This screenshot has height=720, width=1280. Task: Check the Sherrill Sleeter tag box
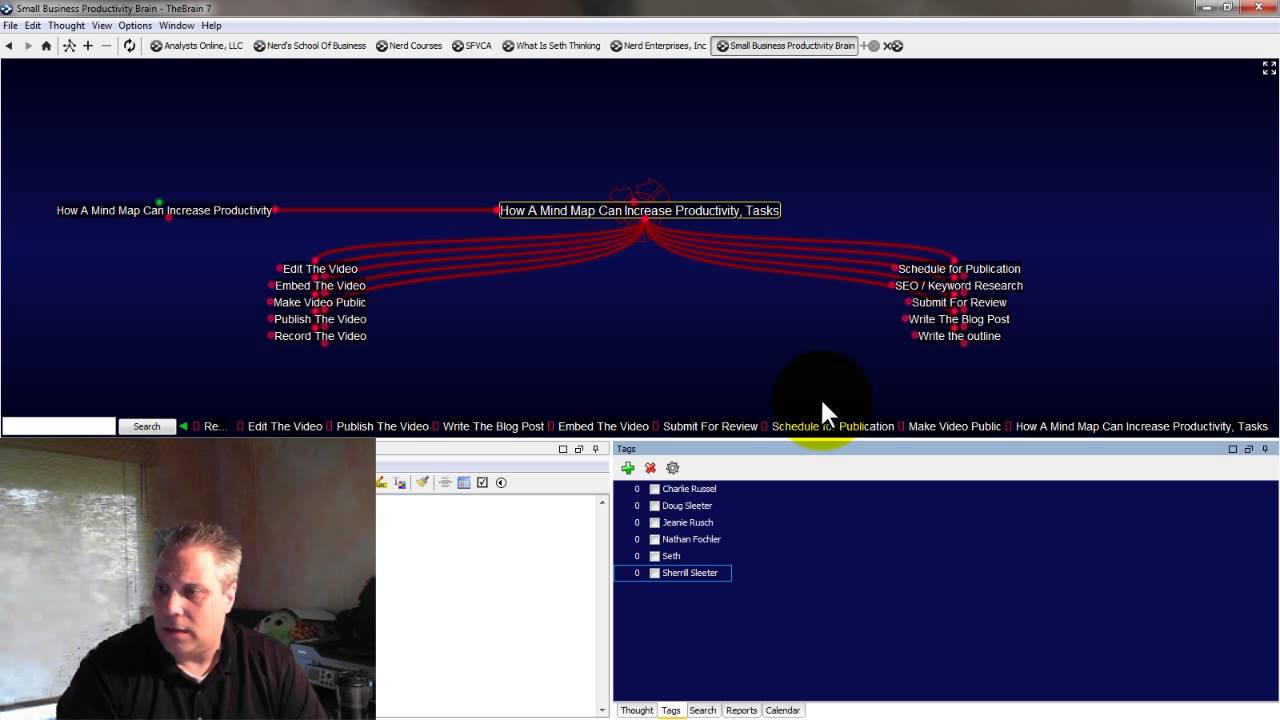655,573
